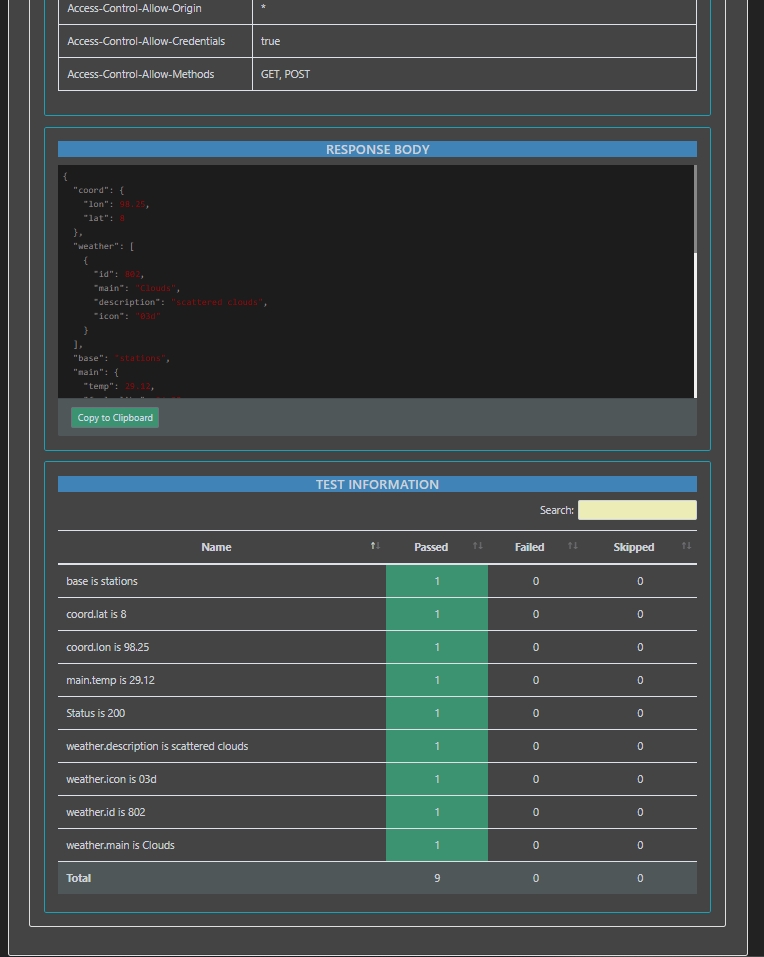This screenshot has width=764, height=957.
Task: Click the "lon" line in response JSON
Action: click(116, 204)
